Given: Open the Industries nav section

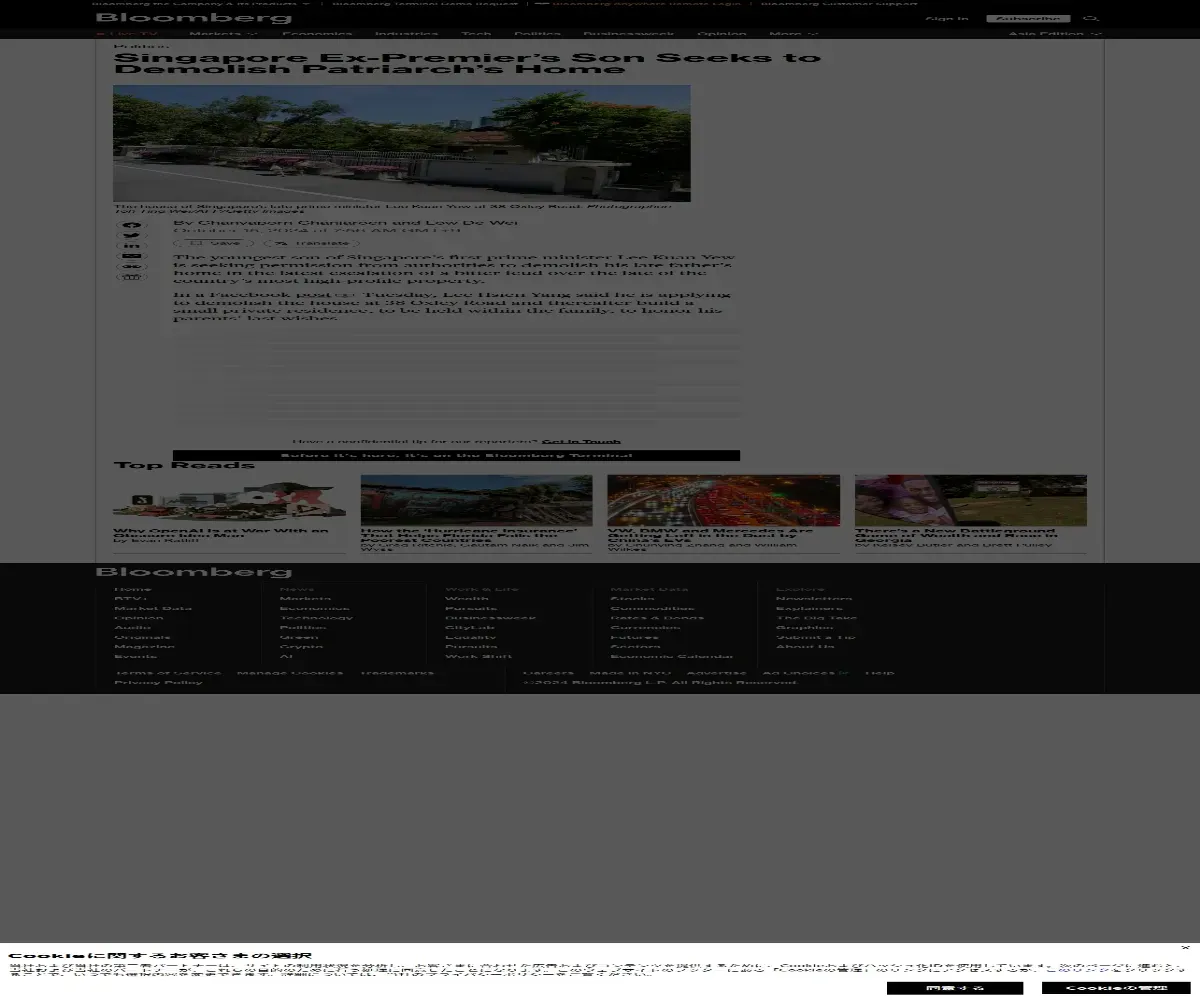Looking at the screenshot, I should click(x=407, y=34).
